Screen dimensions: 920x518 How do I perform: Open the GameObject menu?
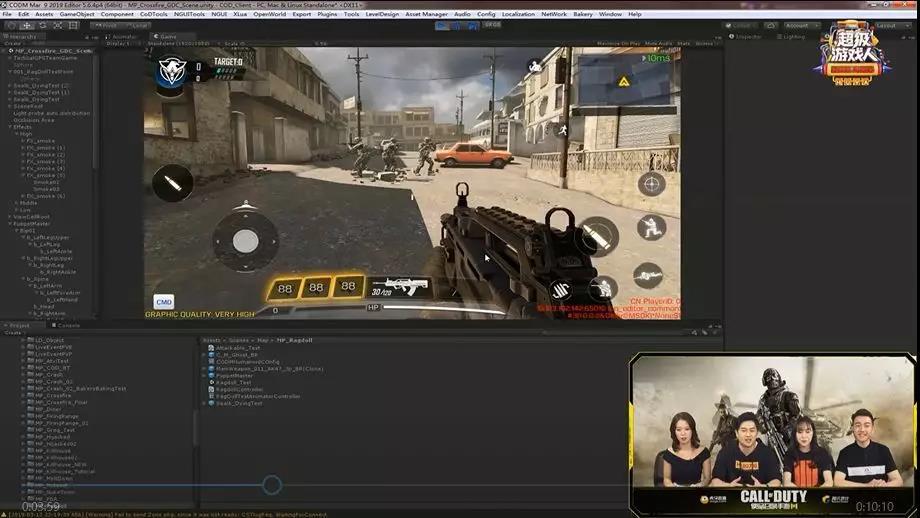point(77,14)
